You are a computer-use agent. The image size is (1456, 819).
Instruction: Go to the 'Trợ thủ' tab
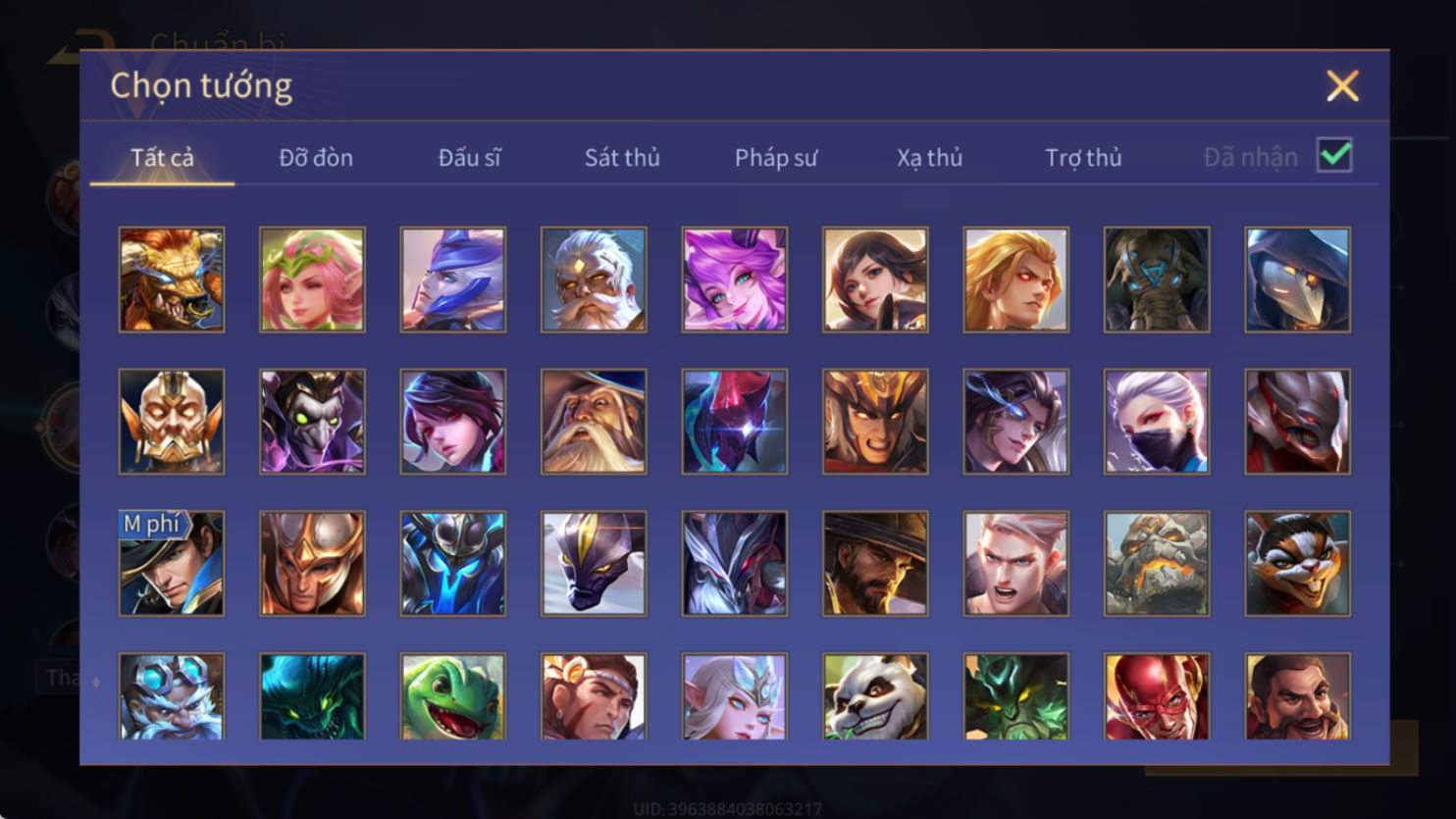[1083, 157]
